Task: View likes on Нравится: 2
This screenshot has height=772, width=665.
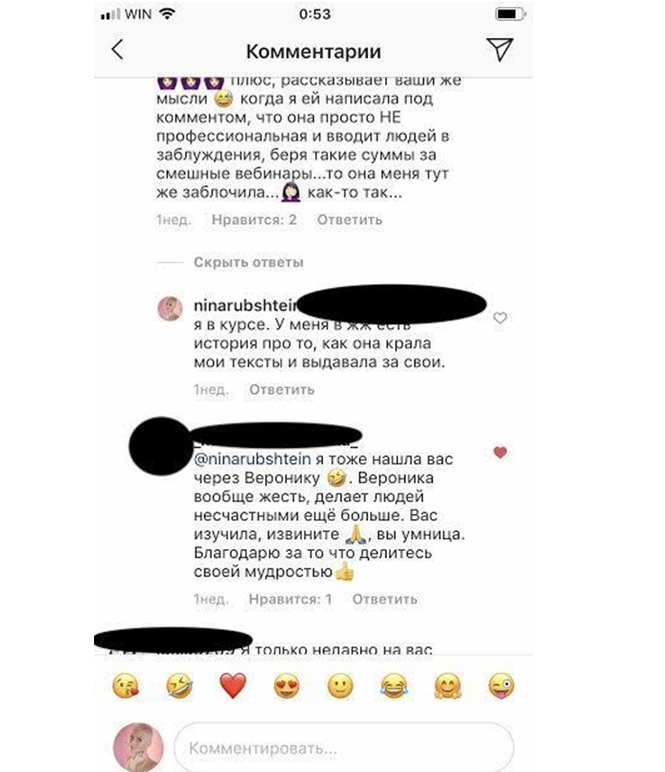Action: [254, 220]
